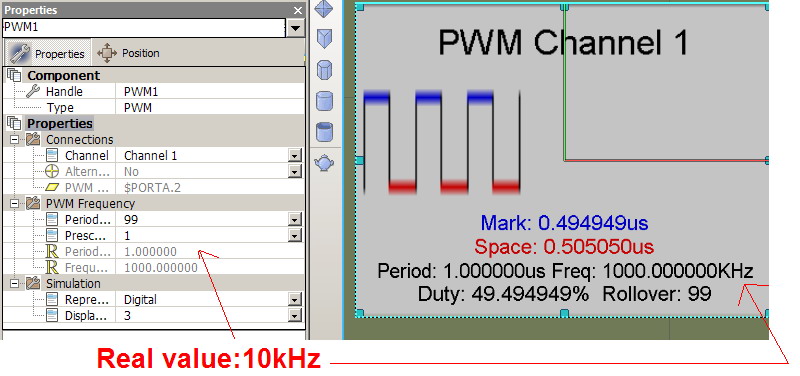Click the list icon beside Presc...

point(52,235)
